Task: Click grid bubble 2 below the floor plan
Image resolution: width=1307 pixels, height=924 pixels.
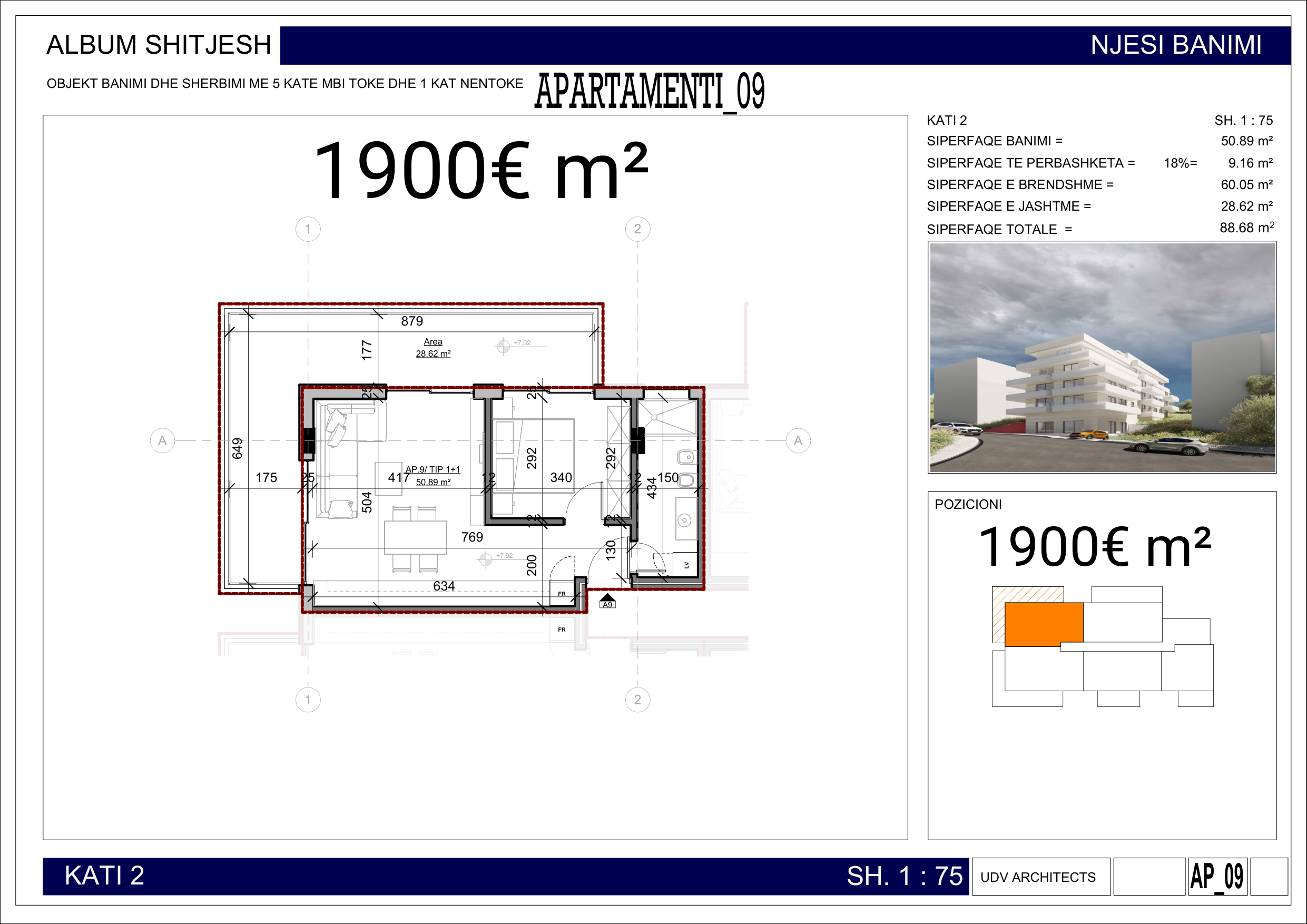Action: [637, 699]
